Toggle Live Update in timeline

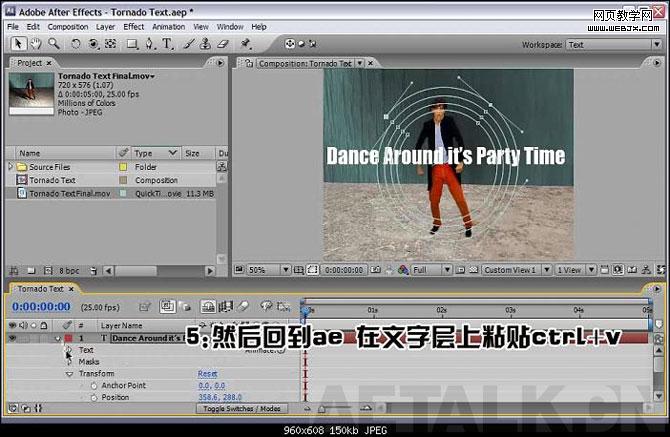click(x=167, y=306)
